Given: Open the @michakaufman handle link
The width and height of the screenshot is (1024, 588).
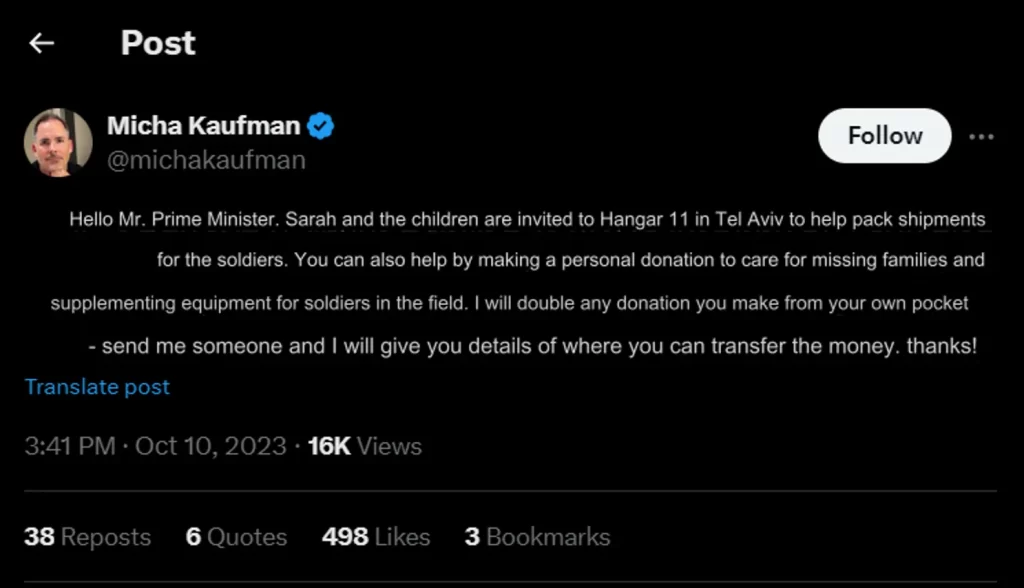Looking at the screenshot, I should tap(206, 160).
